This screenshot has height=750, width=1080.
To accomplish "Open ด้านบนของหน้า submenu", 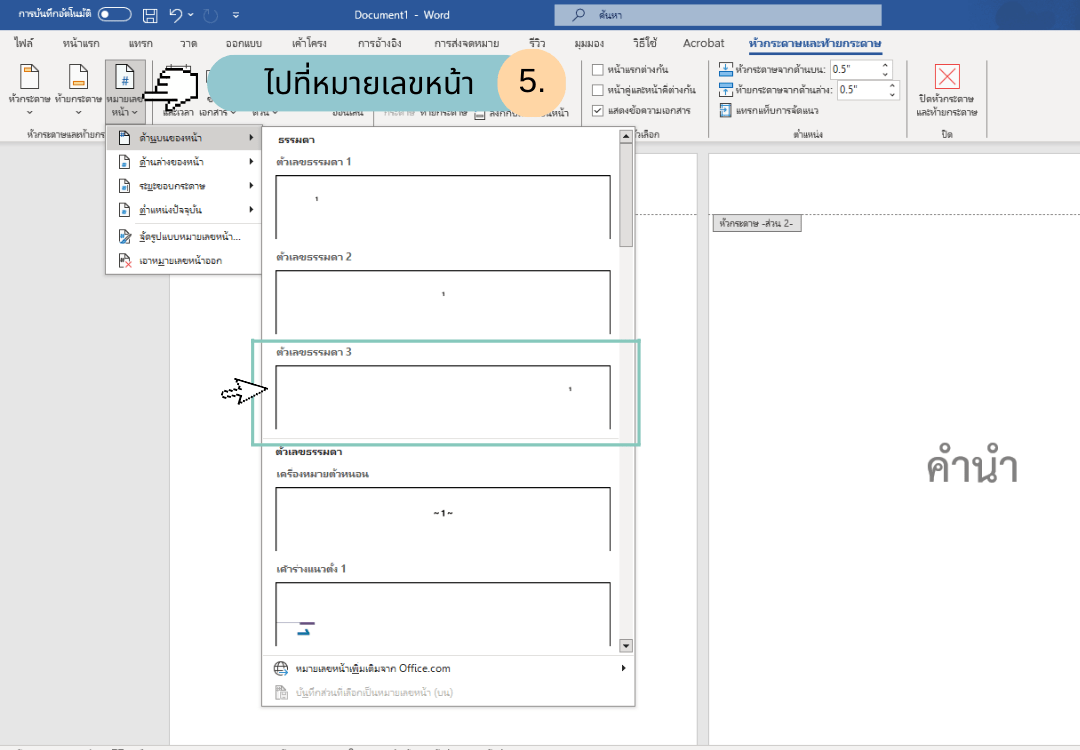I will 184,138.
